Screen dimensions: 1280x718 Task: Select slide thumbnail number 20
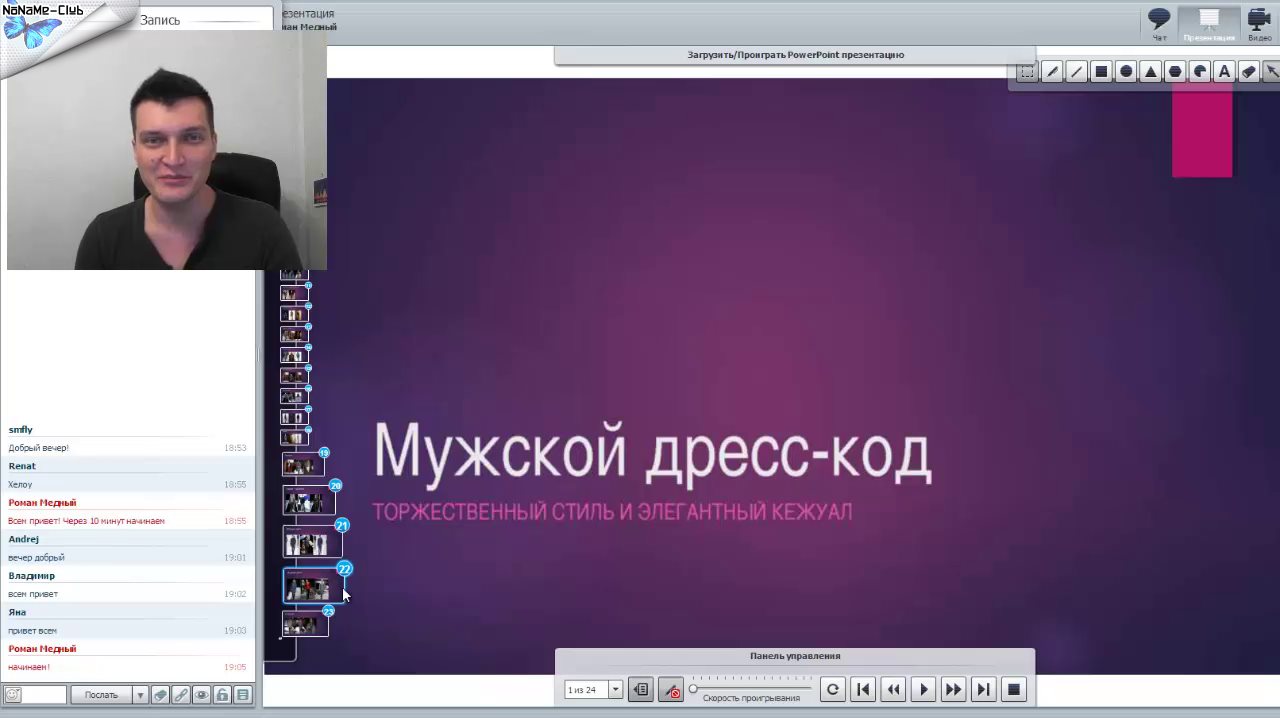308,501
